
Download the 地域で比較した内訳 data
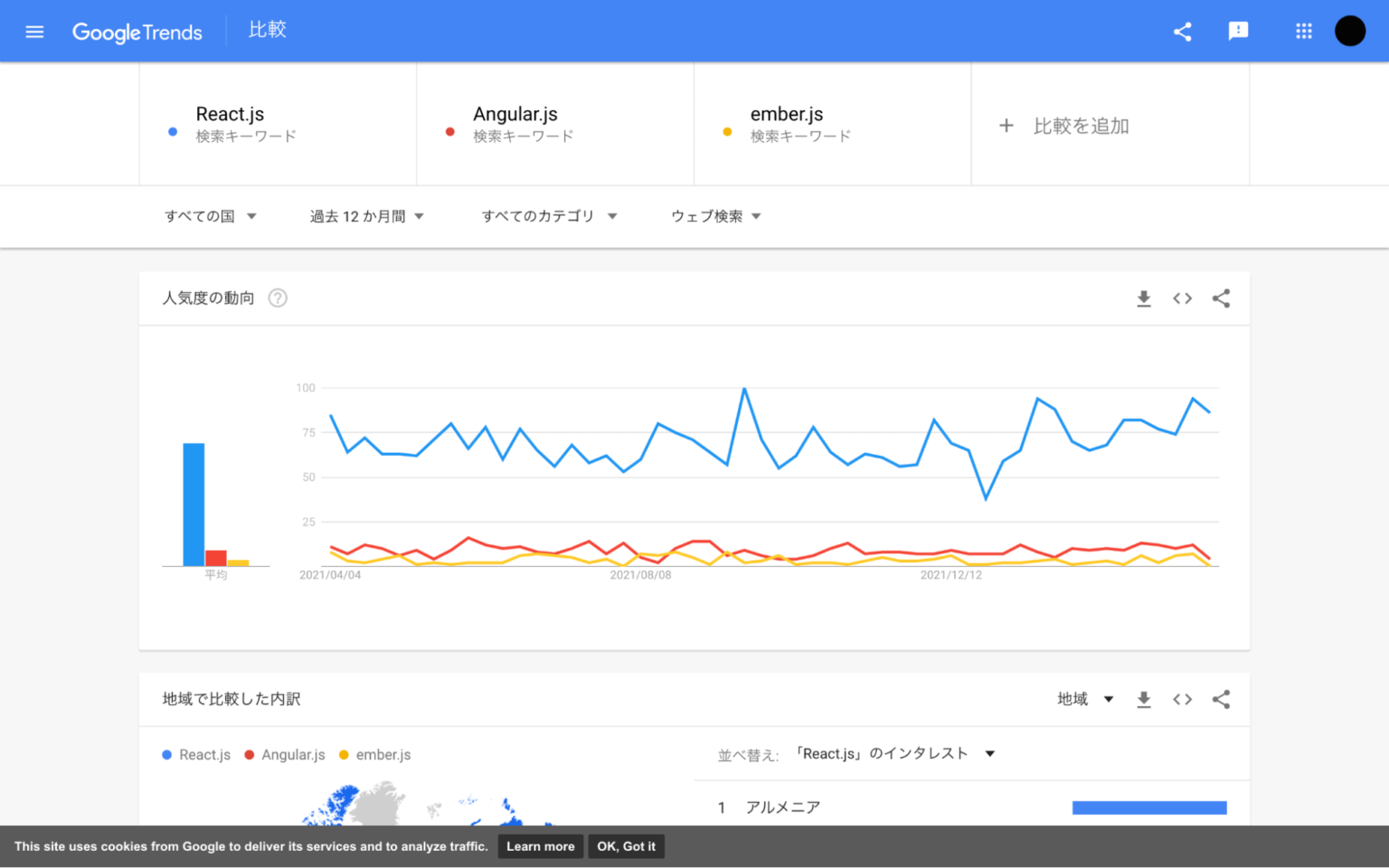(x=1143, y=699)
